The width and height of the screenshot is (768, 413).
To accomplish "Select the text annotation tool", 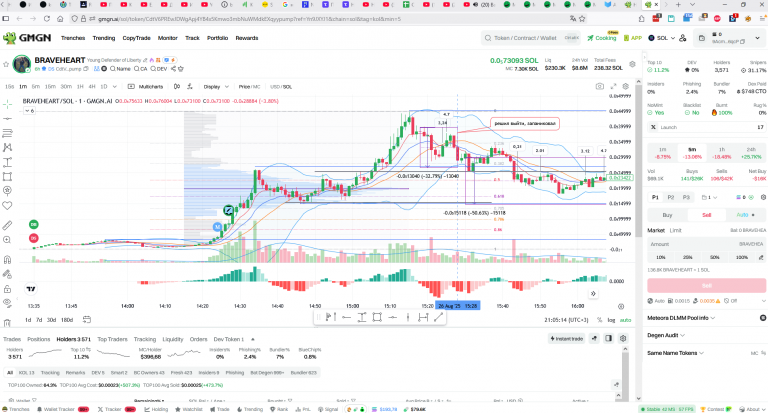I will (7, 162).
